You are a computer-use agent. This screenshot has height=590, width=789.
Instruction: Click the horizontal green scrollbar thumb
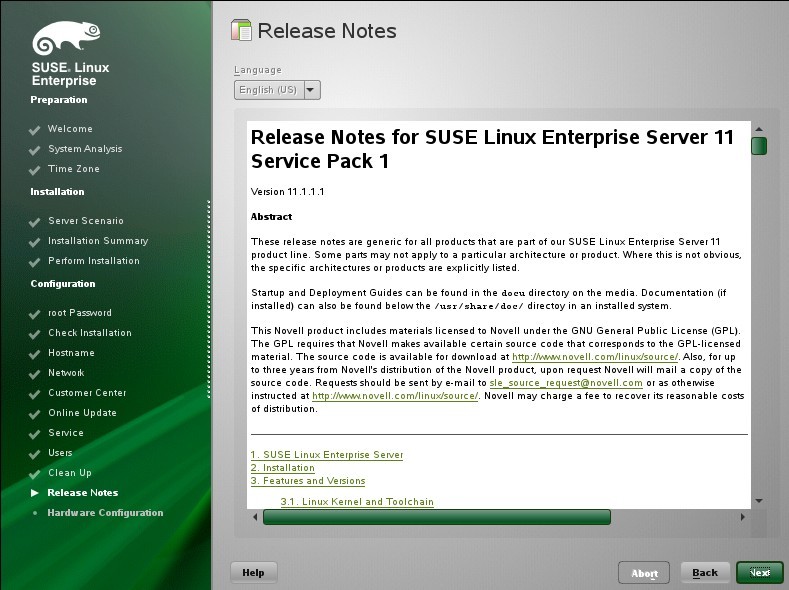pos(437,517)
